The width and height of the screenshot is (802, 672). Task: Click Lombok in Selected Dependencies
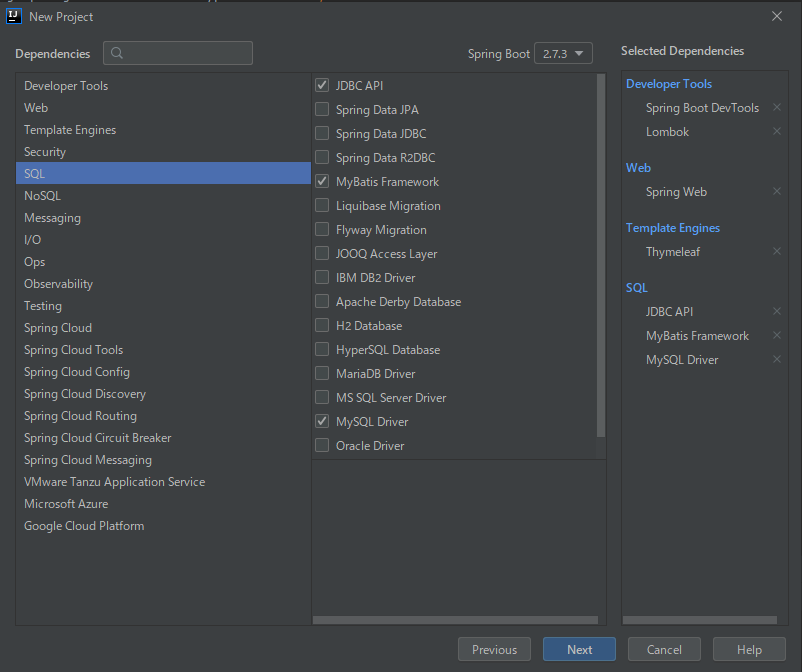(x=667, y=131)
